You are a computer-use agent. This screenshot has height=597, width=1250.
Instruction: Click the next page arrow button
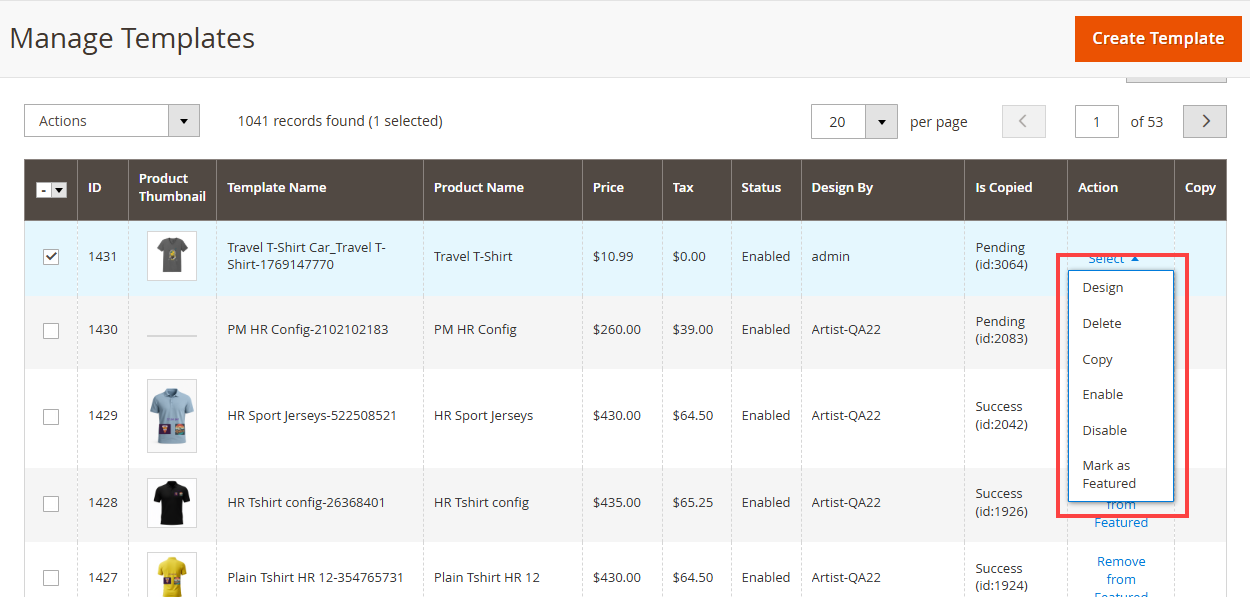pyautogui.click(x=1205, y=121)
